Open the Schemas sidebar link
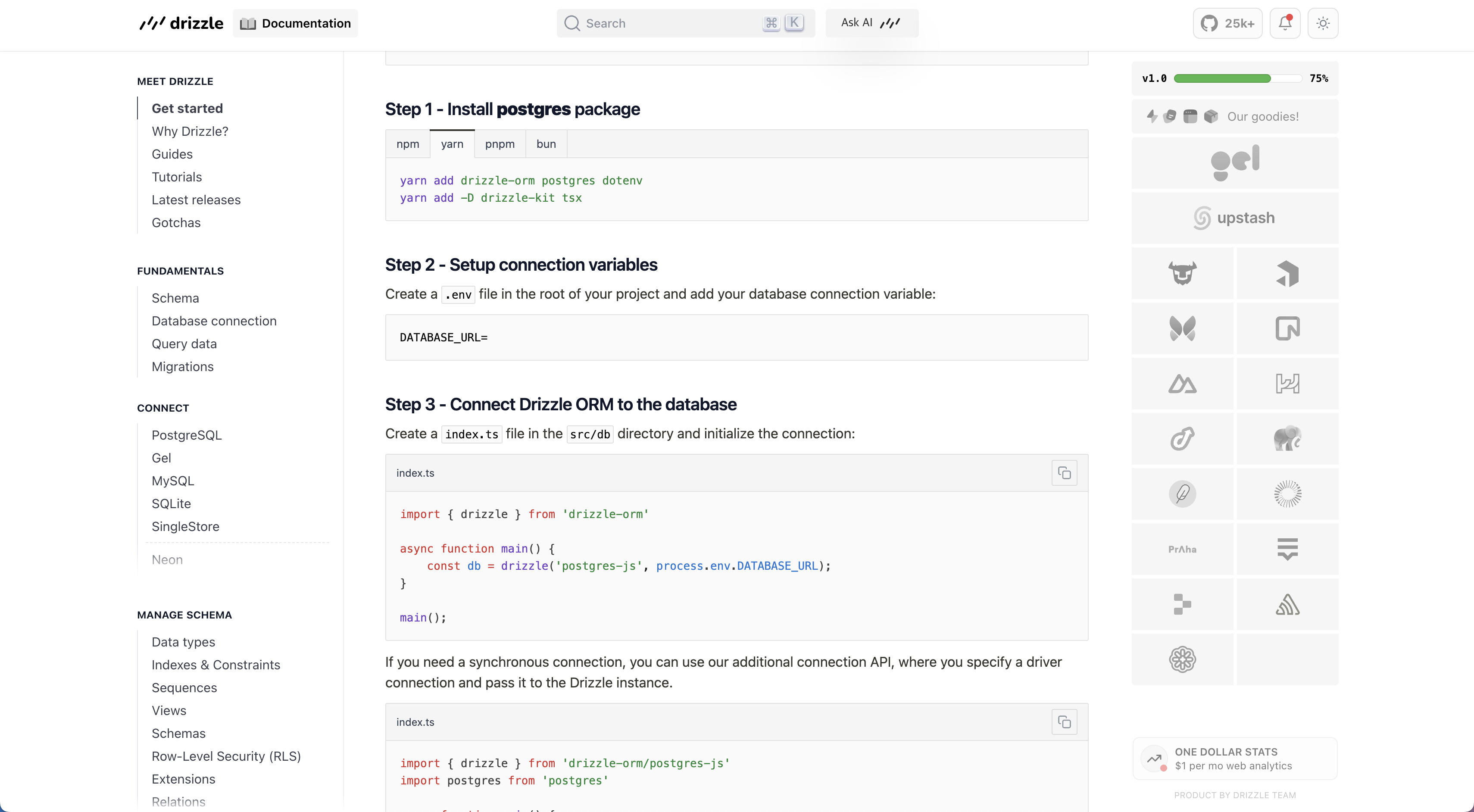Image resolution: width=1474 pixels, height=812 pixels. (178, 734)
